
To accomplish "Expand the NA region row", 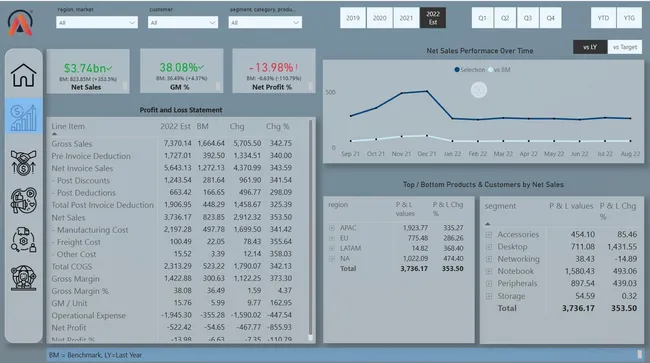I will tap(332, 259).
